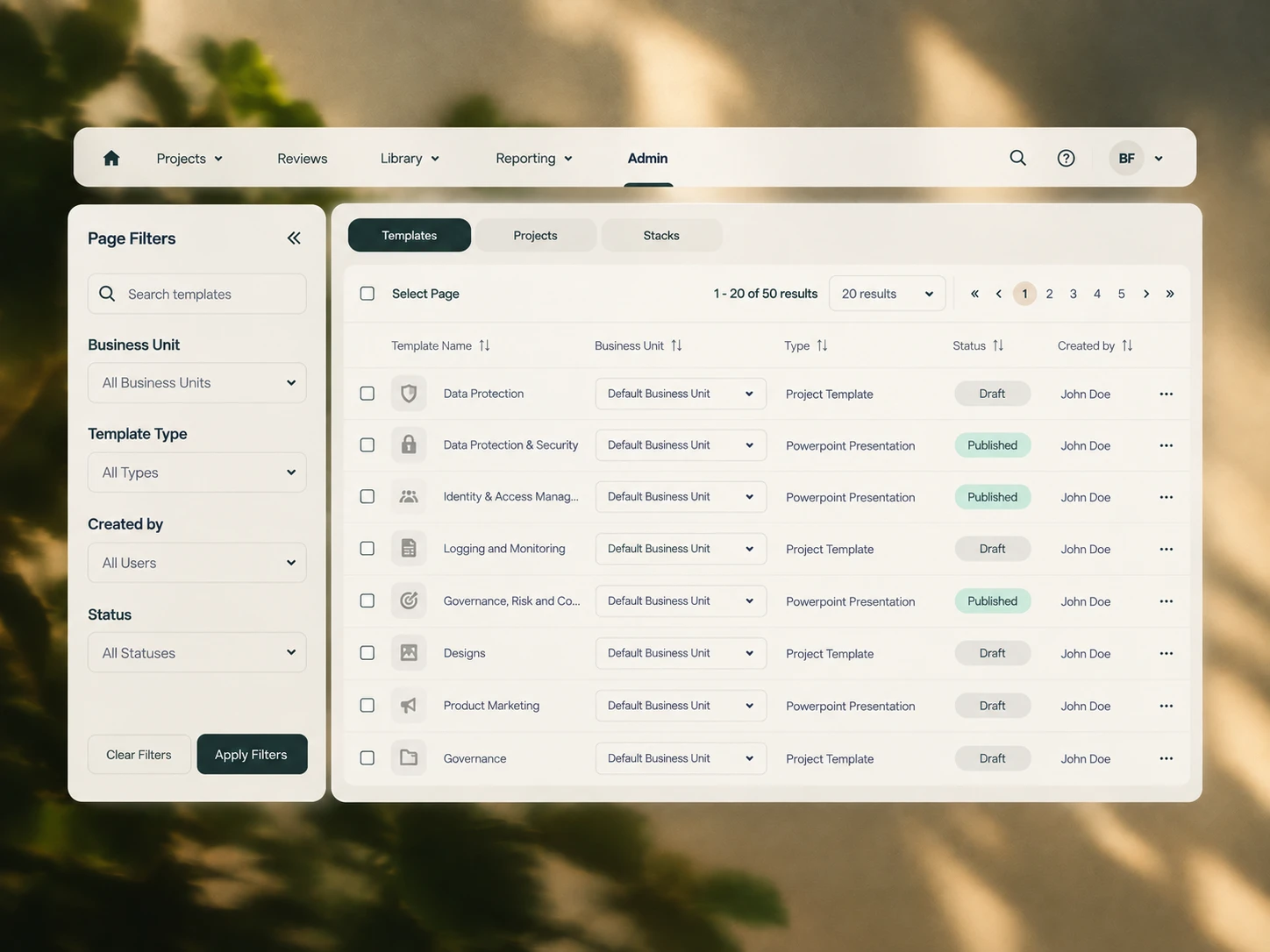Tick the Select Page checkbox
The width and height of the screenshot is (1270, 952).
click(367, 294)
